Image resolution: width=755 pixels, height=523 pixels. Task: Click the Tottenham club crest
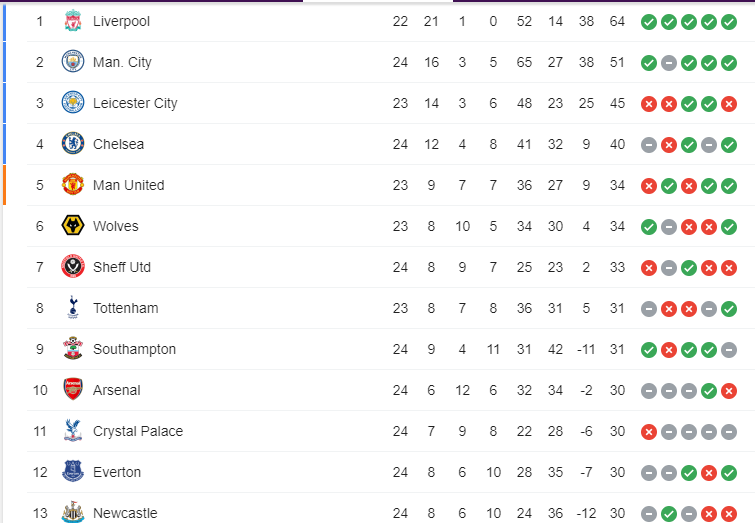72,308
